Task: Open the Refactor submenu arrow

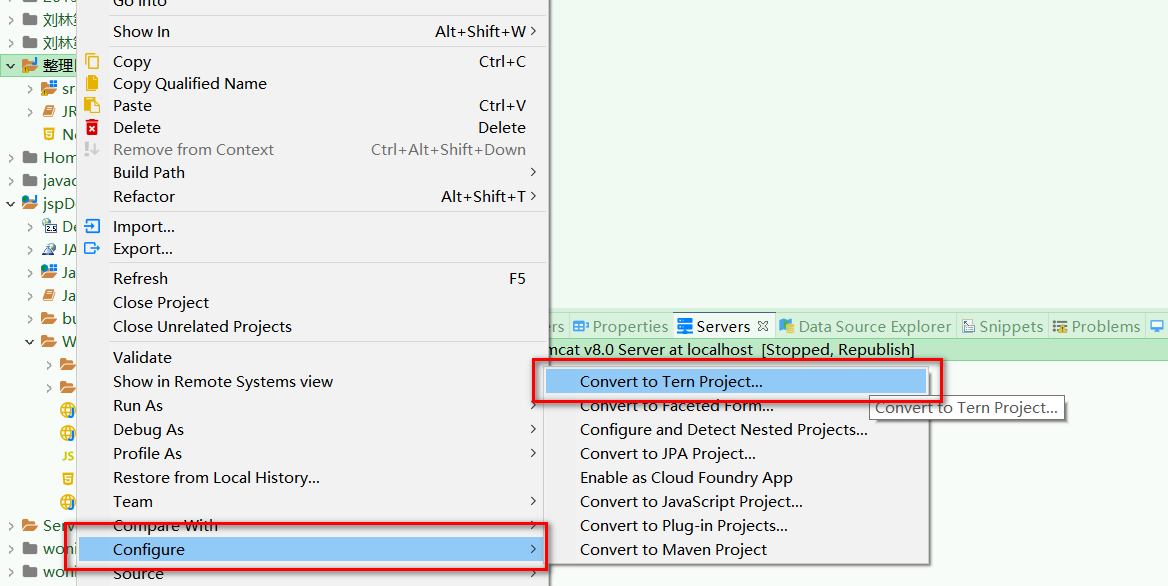Action: tap(533, 197)
